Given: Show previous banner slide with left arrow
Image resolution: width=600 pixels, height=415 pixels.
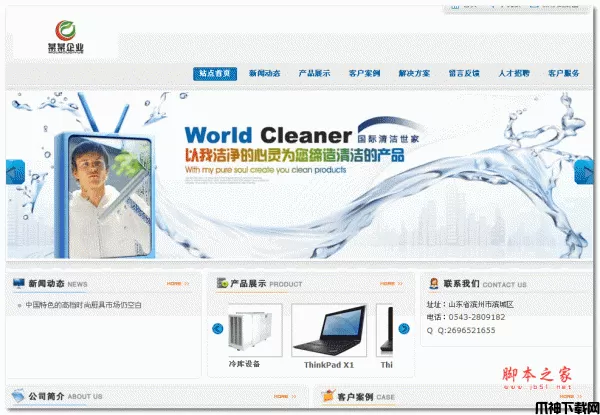Looking at the screenshot, I should click(x=15, y=172).
